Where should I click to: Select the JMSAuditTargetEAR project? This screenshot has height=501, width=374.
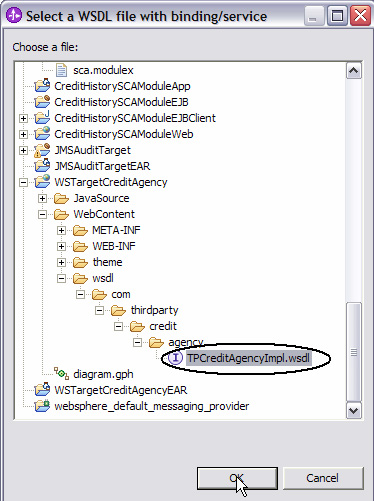pos(102,166)
